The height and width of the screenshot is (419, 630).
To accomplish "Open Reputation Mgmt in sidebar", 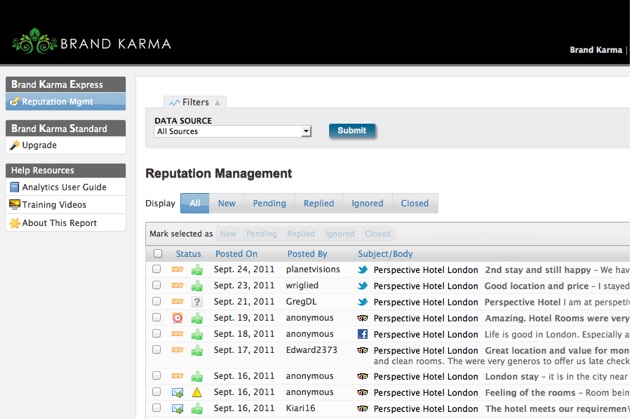I will point(65,102).
